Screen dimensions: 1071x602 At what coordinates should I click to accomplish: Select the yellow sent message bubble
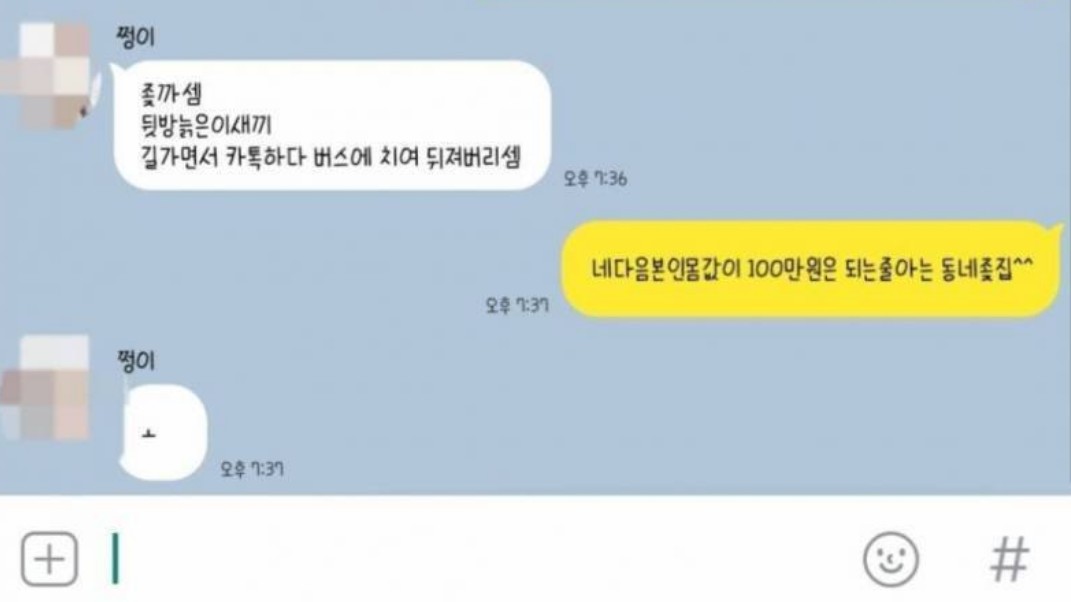812,269
